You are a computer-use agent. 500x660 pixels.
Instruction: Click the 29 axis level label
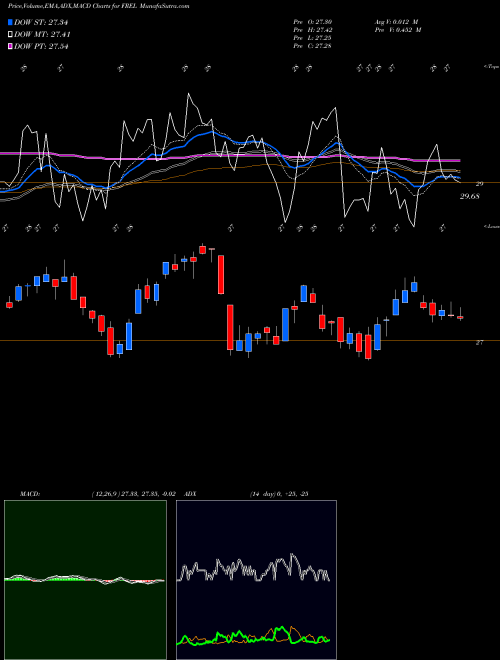479,184
